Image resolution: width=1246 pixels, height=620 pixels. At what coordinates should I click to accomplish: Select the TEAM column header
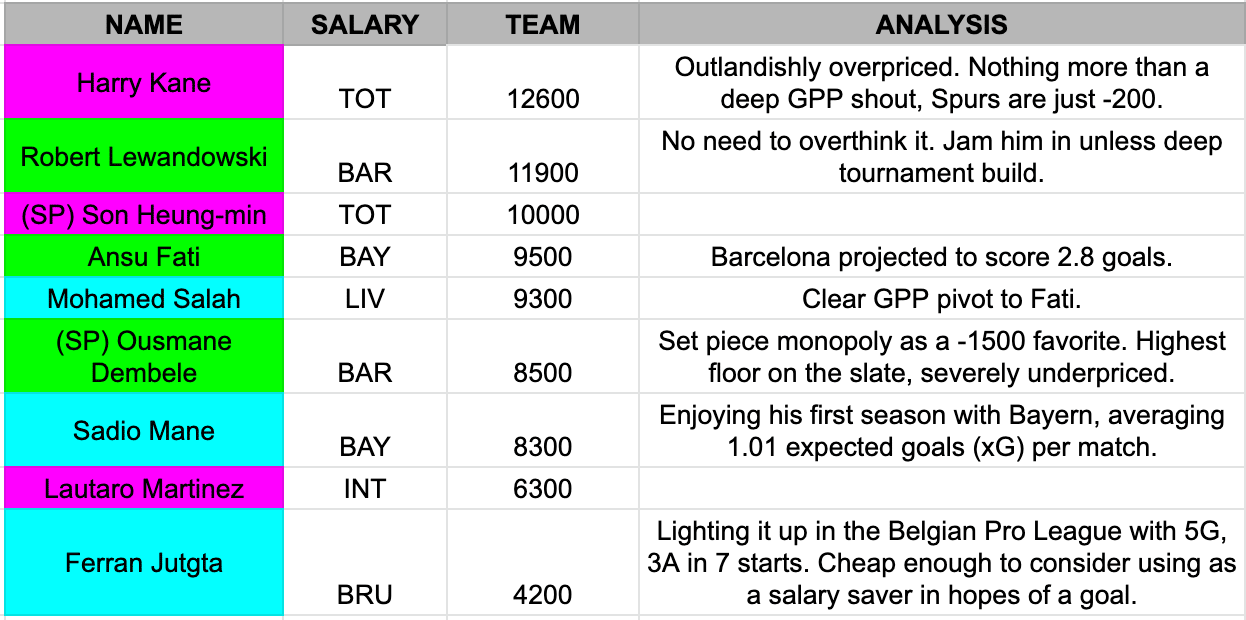(x=542, y=24)
